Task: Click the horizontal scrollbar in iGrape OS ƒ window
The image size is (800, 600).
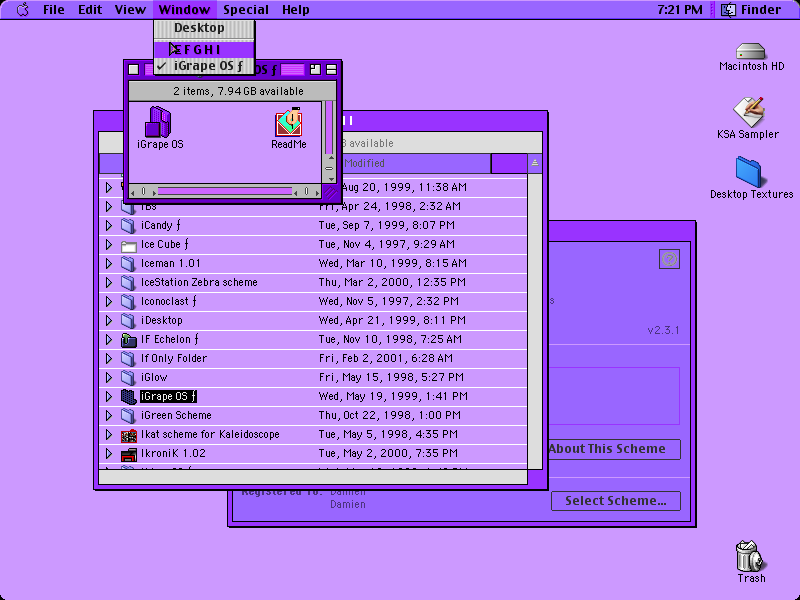Action: [x=225, y=192]
